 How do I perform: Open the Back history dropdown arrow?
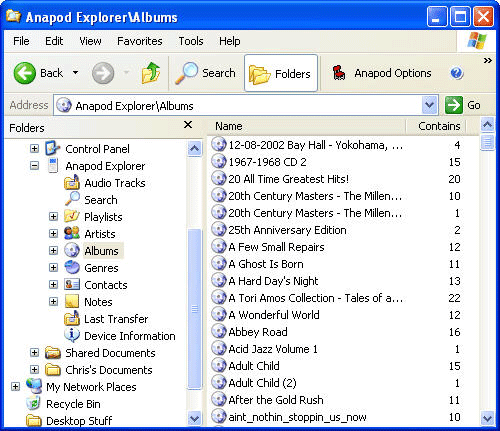click(x=76, y=72)
